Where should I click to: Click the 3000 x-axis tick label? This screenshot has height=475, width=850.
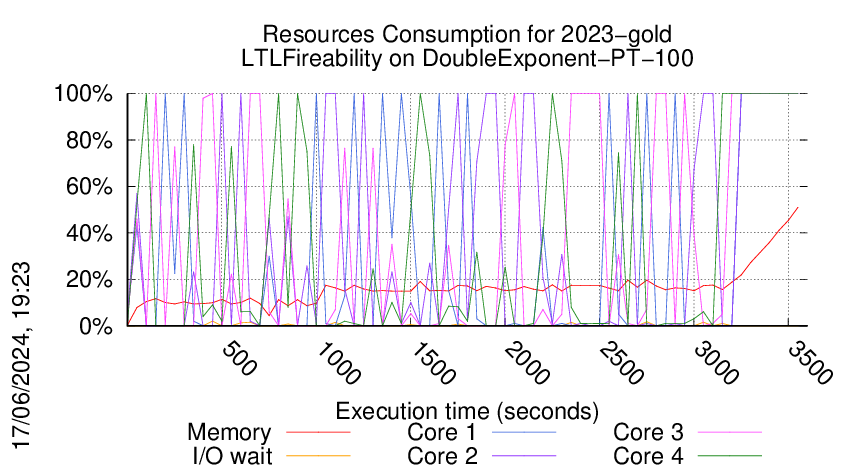click(x=716, y=363)
